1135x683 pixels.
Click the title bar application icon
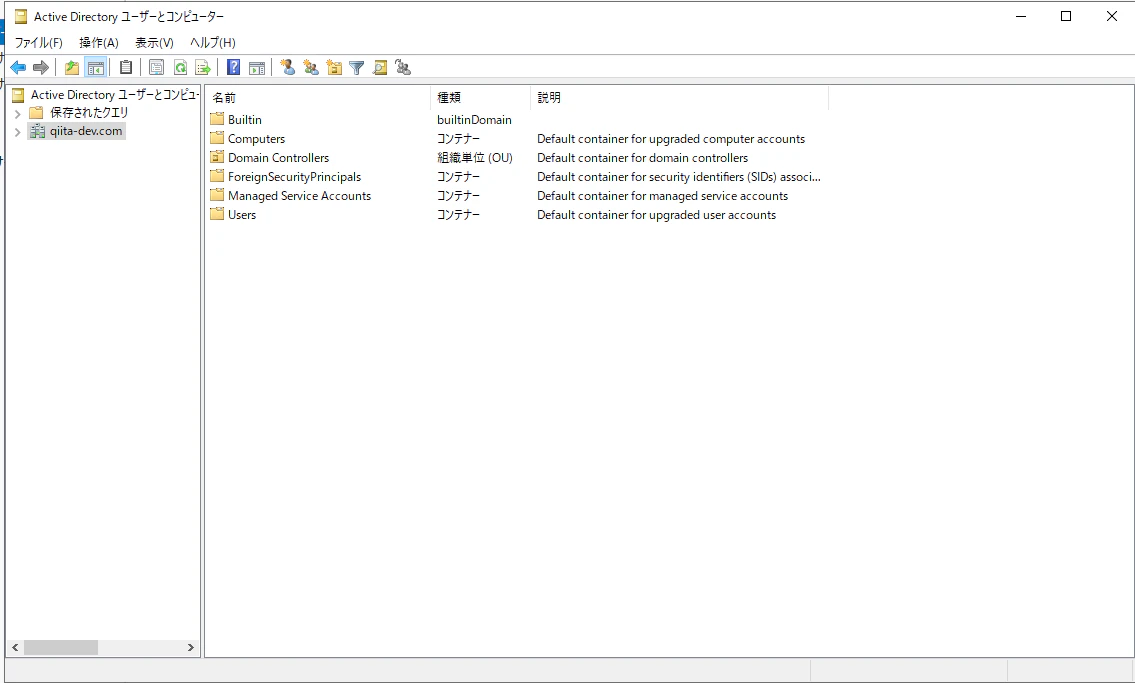21,17
